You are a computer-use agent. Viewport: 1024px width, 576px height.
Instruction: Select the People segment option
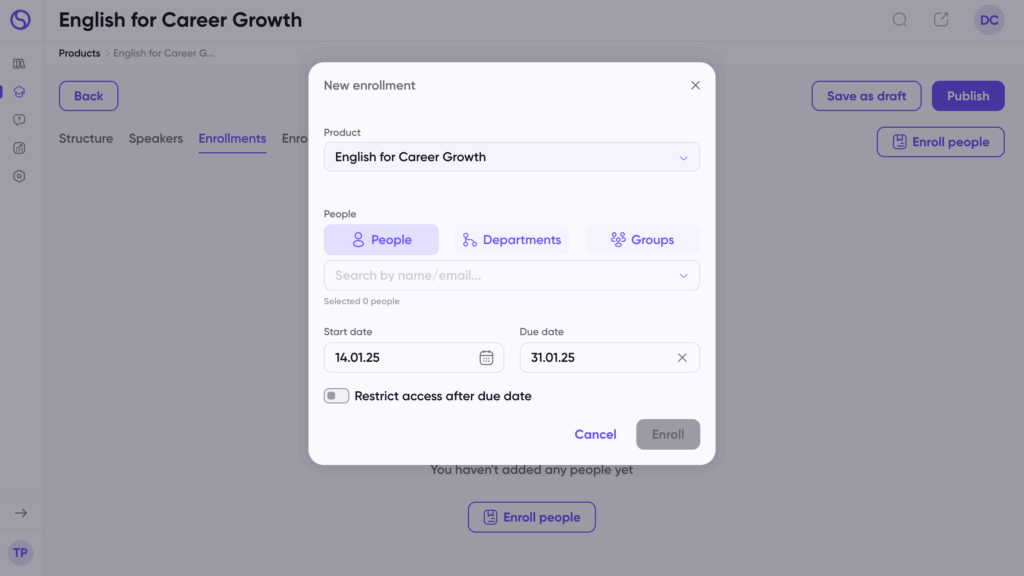pyautogui.click(x=381, y=240)
